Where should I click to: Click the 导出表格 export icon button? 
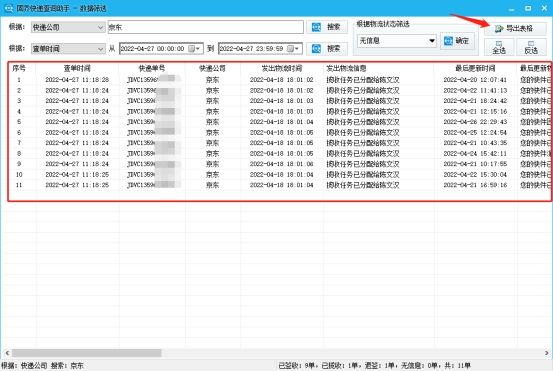pyautogui.click(x=515, y=28)
